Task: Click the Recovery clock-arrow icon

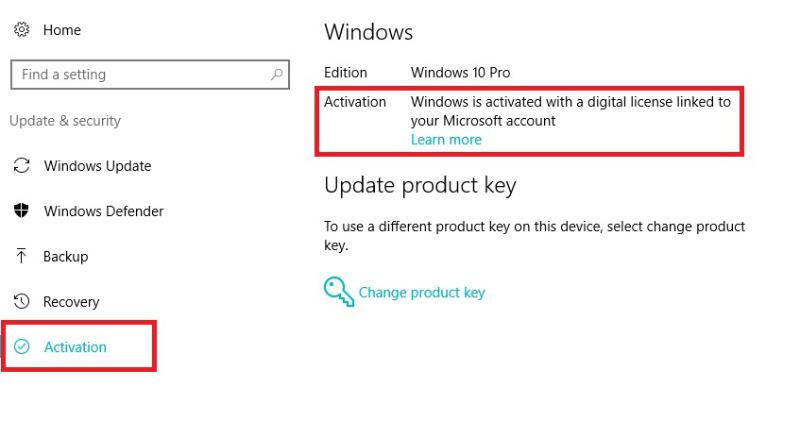Action: pos(21,301)
